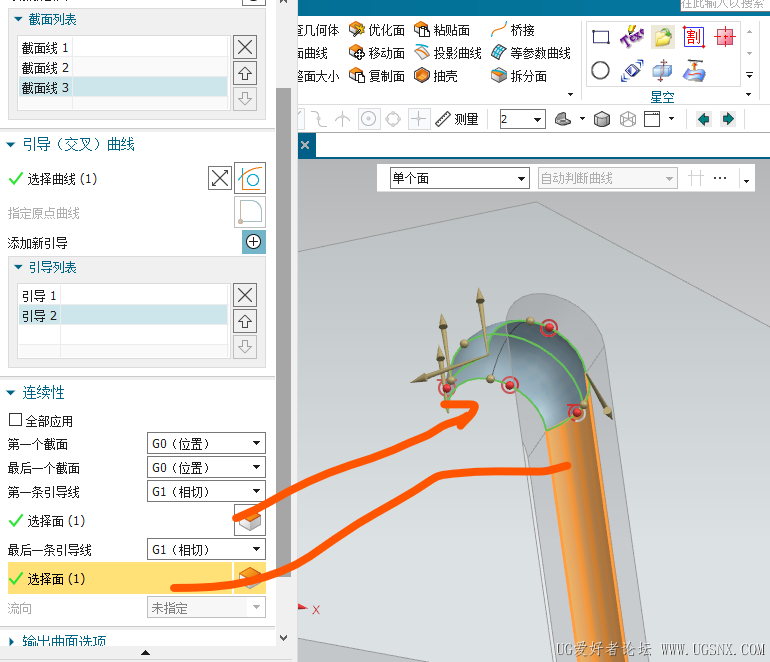Screen dimensions: 770x662
Task: Click the green back arrow
Action: pyautogui.click(x=704, y=119)
